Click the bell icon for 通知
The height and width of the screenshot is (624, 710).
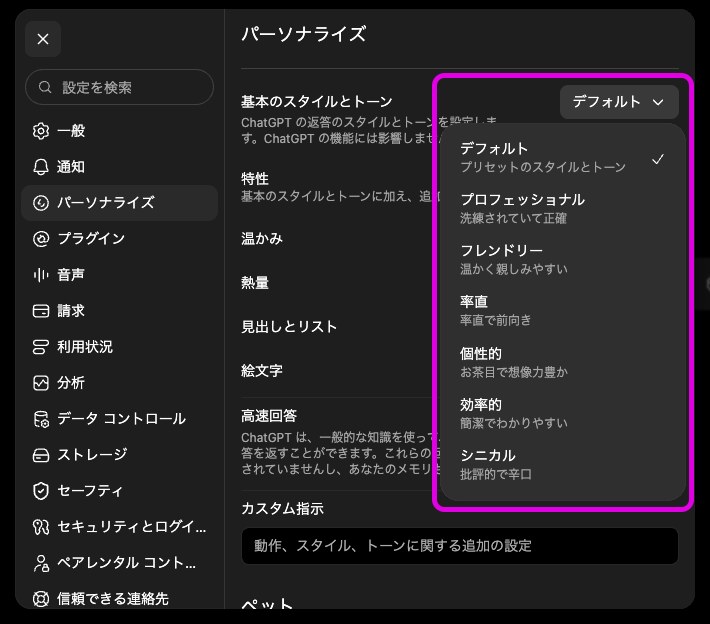click(x=41, y=167)
